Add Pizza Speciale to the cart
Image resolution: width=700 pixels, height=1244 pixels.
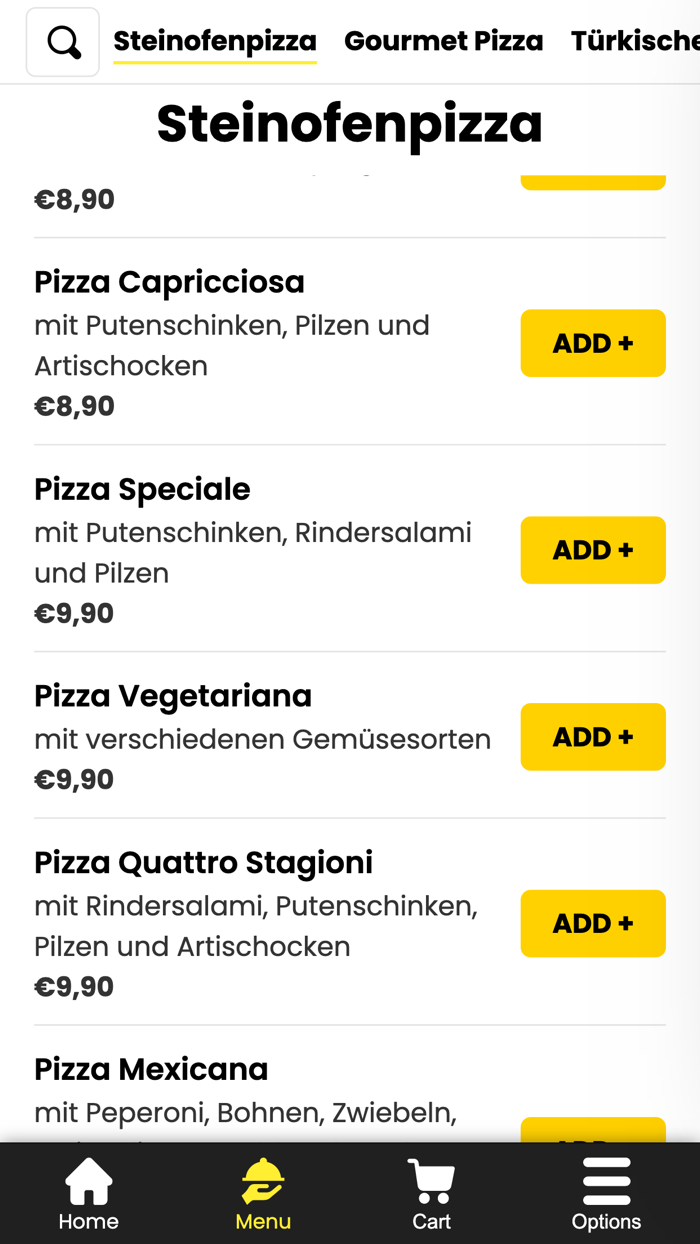click(593, 550)
